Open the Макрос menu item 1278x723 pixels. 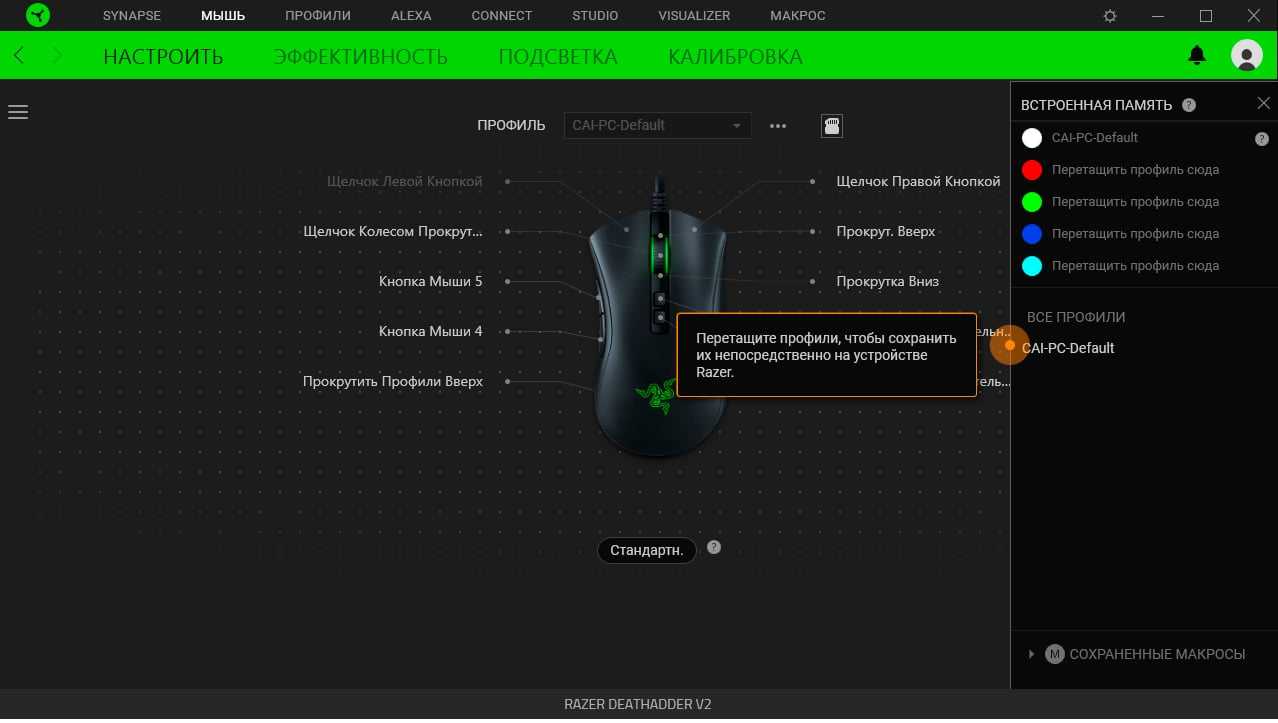click(x=797, y=16)
